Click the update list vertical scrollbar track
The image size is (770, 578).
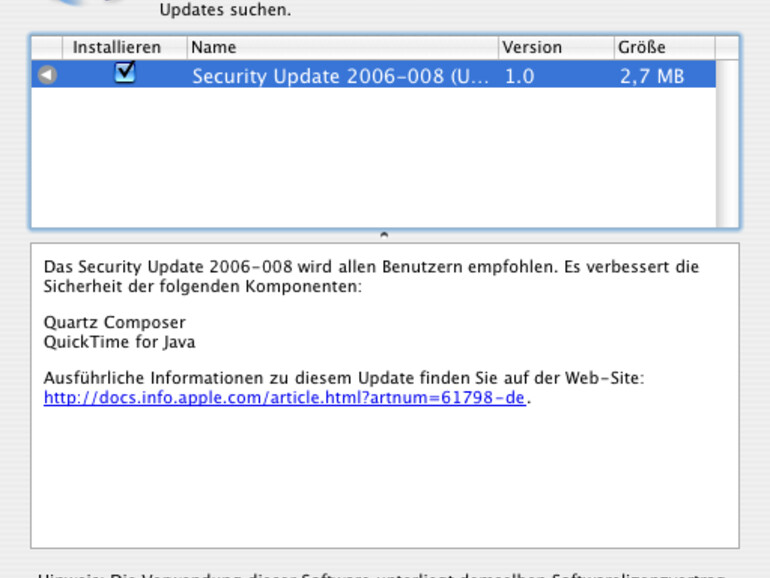pyautogui.click(x=727, y=144)
